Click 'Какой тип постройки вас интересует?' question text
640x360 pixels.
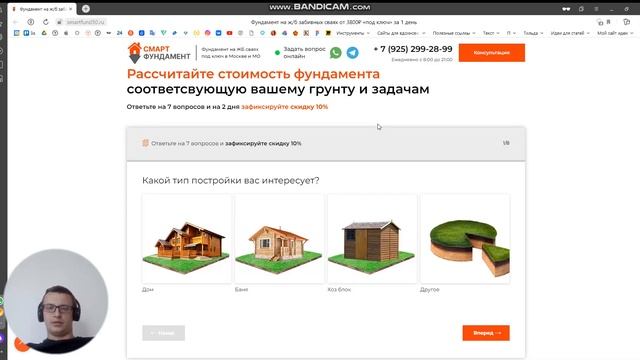click(231, 180)
